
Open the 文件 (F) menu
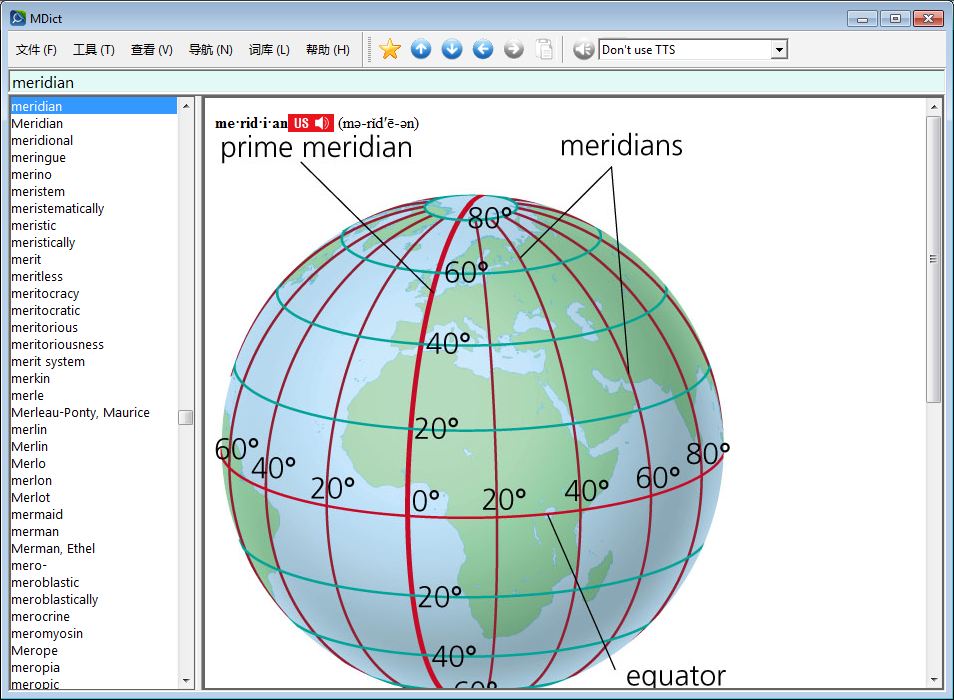coord(36,50)
